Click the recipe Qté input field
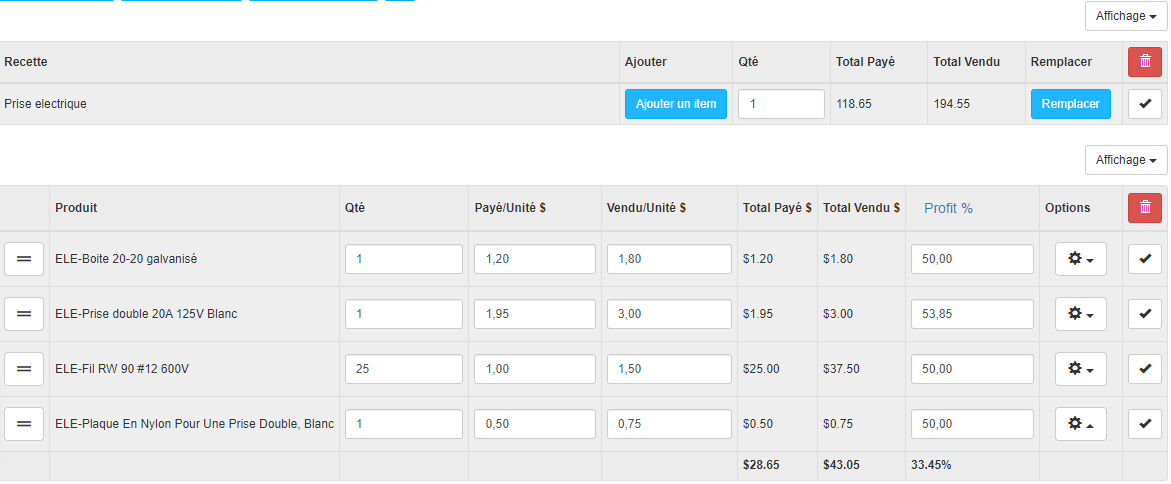 pos(781,104)
